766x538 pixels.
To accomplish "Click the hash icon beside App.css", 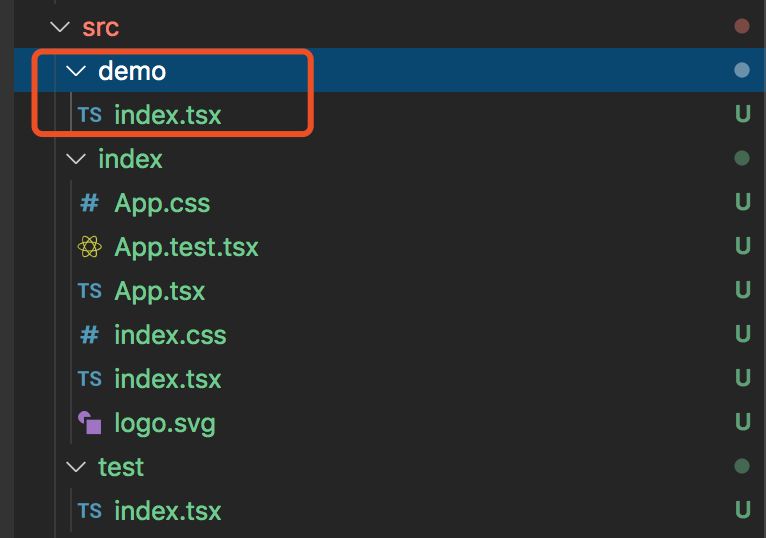I will coord(89,203).
